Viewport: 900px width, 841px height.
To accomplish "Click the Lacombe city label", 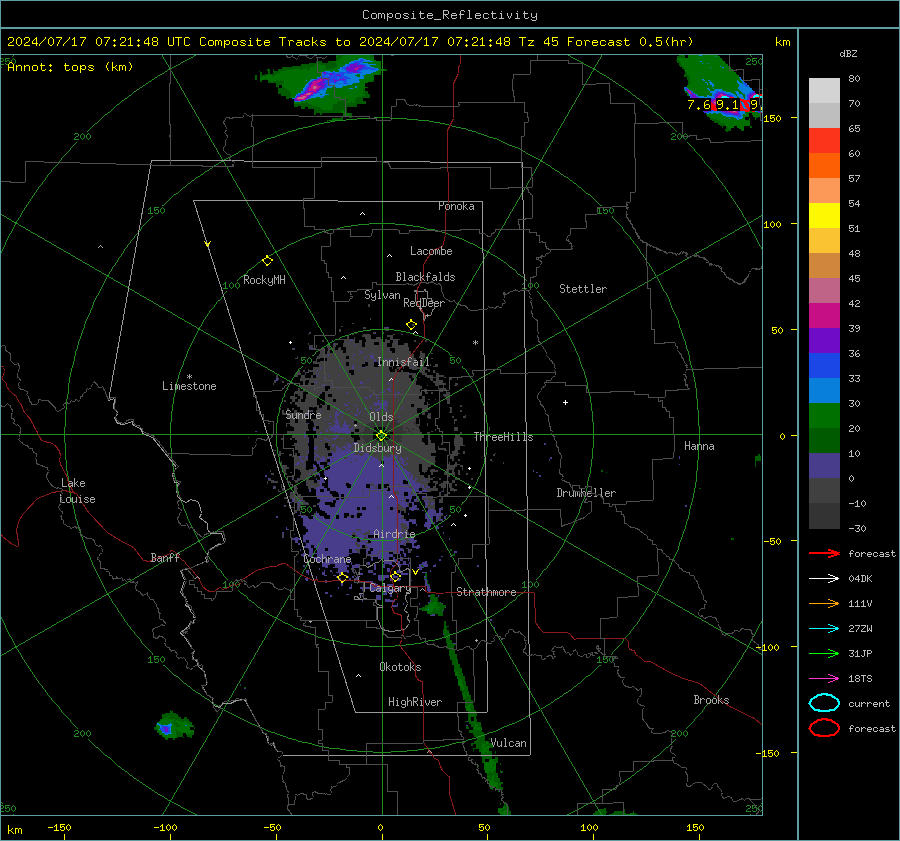I will coord(431,251).
